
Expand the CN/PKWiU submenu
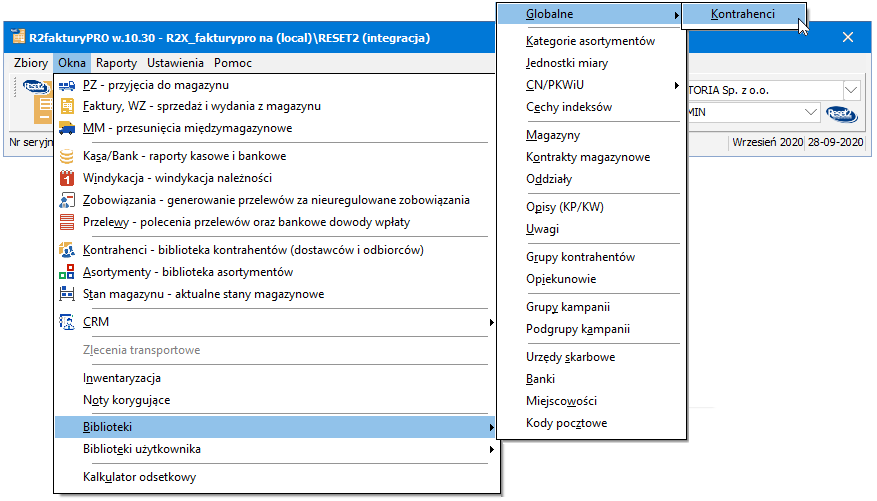590,85
